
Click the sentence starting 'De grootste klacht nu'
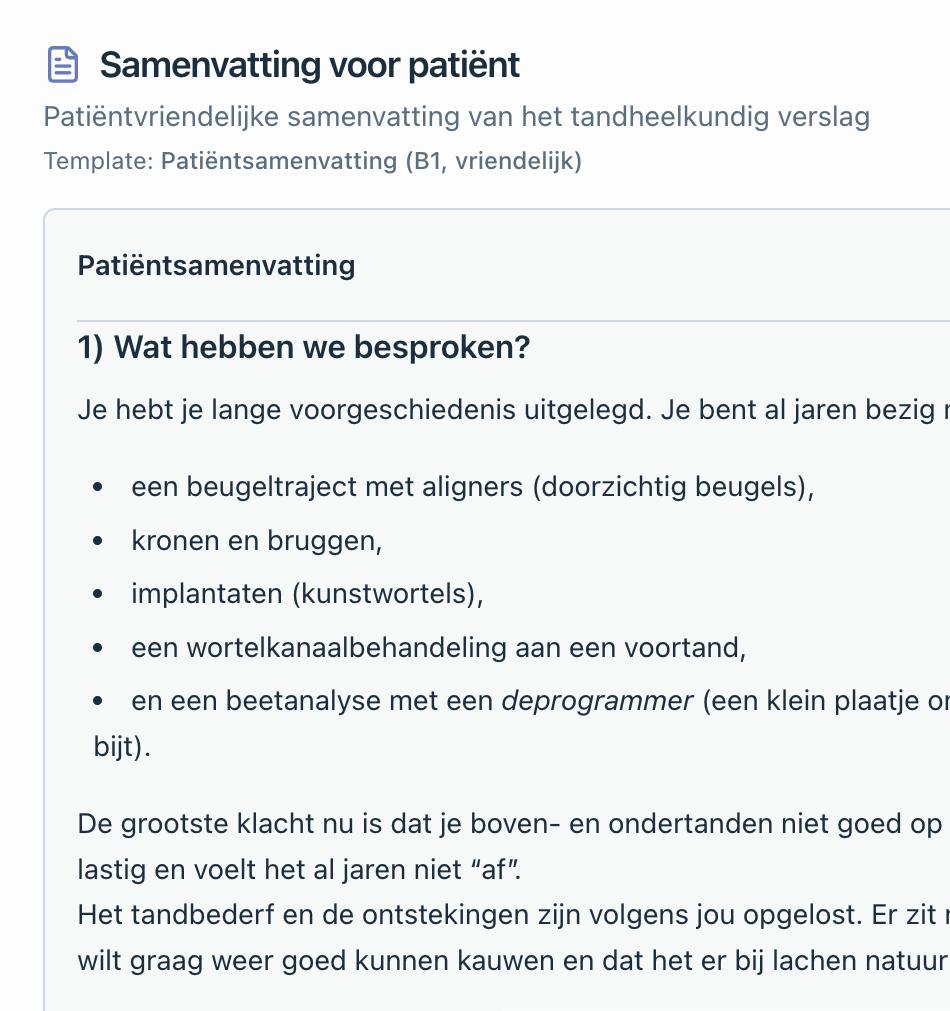(513, 824)
